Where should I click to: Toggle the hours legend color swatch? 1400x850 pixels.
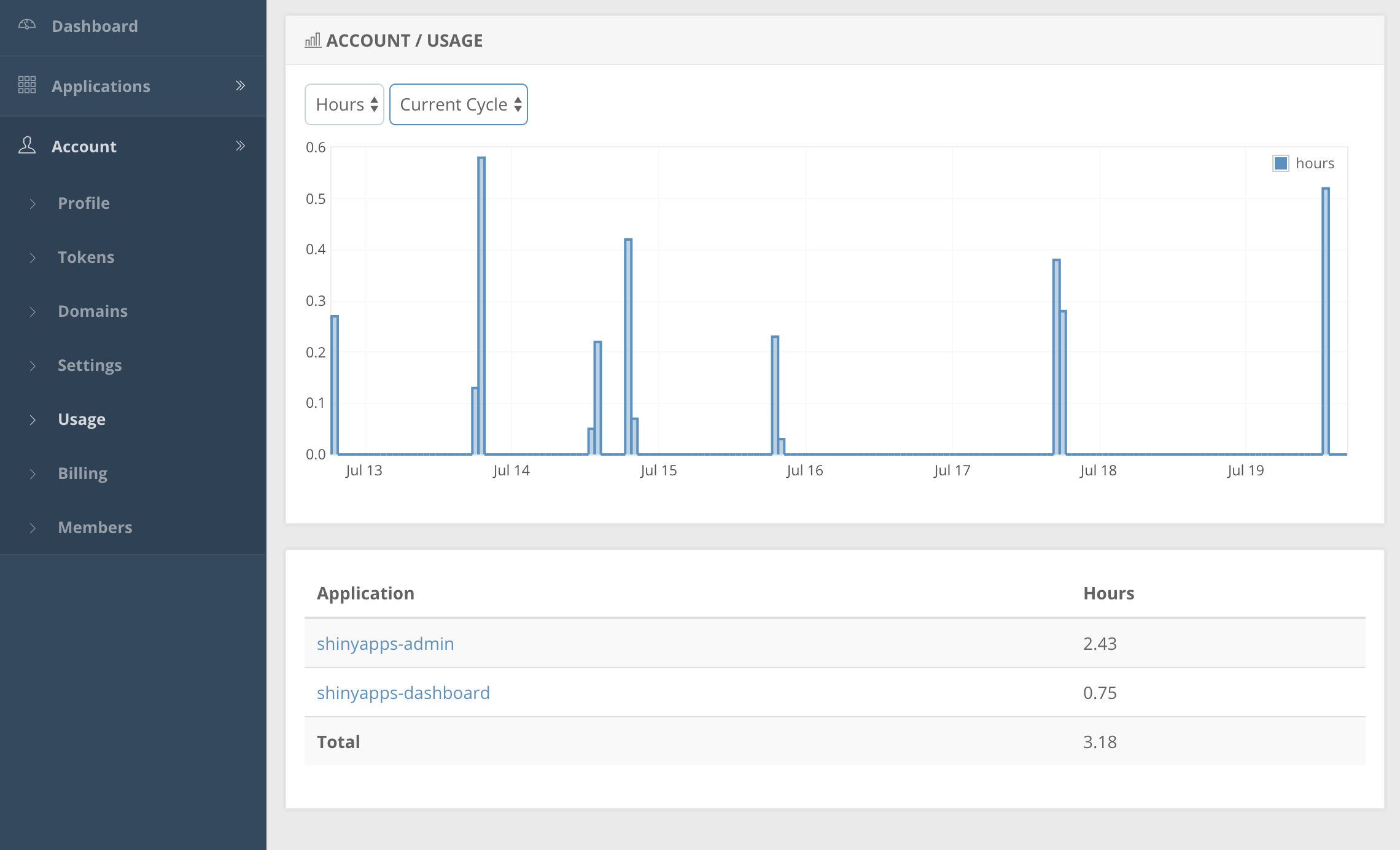tap(1280, 163)
